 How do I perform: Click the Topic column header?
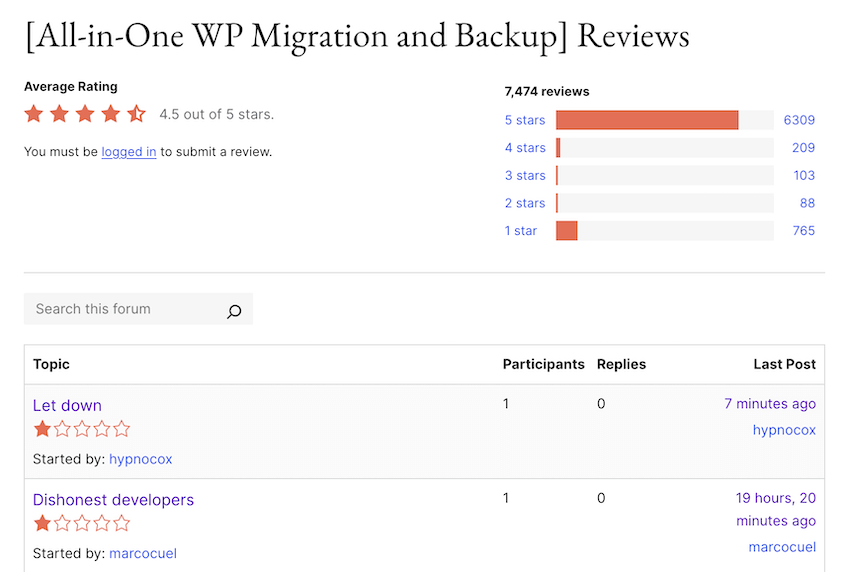(x=51, y=364)
